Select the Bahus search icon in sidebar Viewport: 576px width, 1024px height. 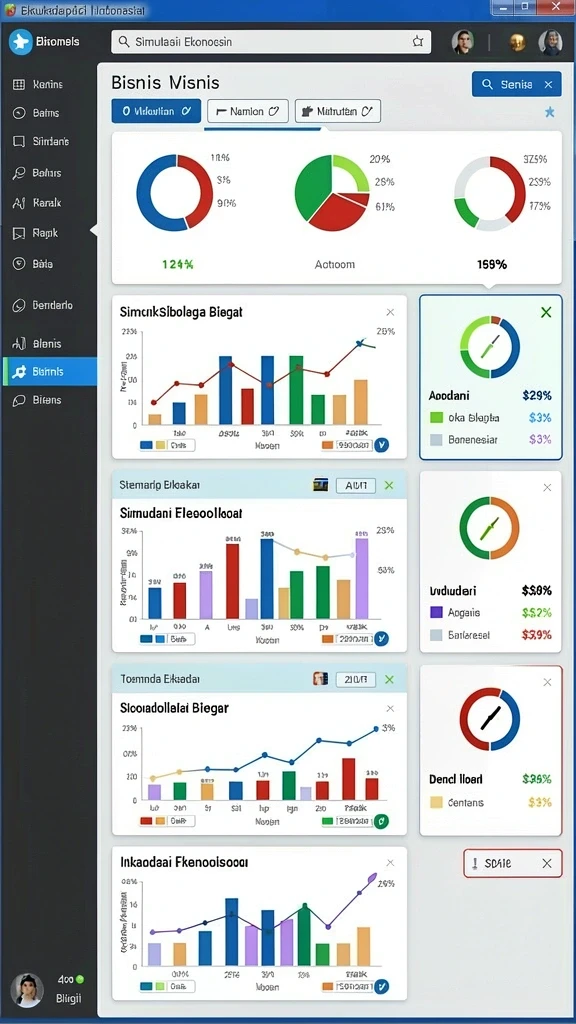[19, 173]
